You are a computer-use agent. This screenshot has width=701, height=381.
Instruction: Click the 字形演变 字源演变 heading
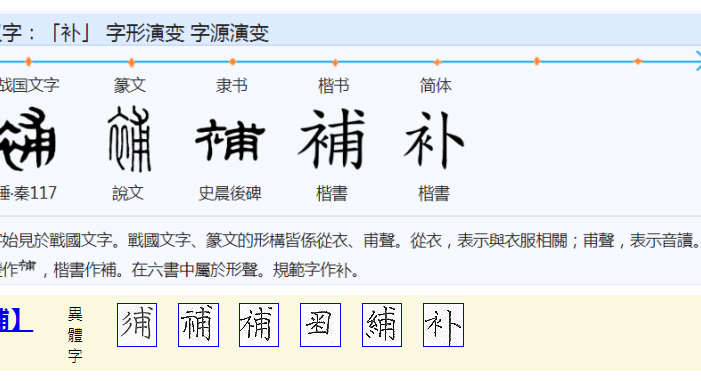187,33
